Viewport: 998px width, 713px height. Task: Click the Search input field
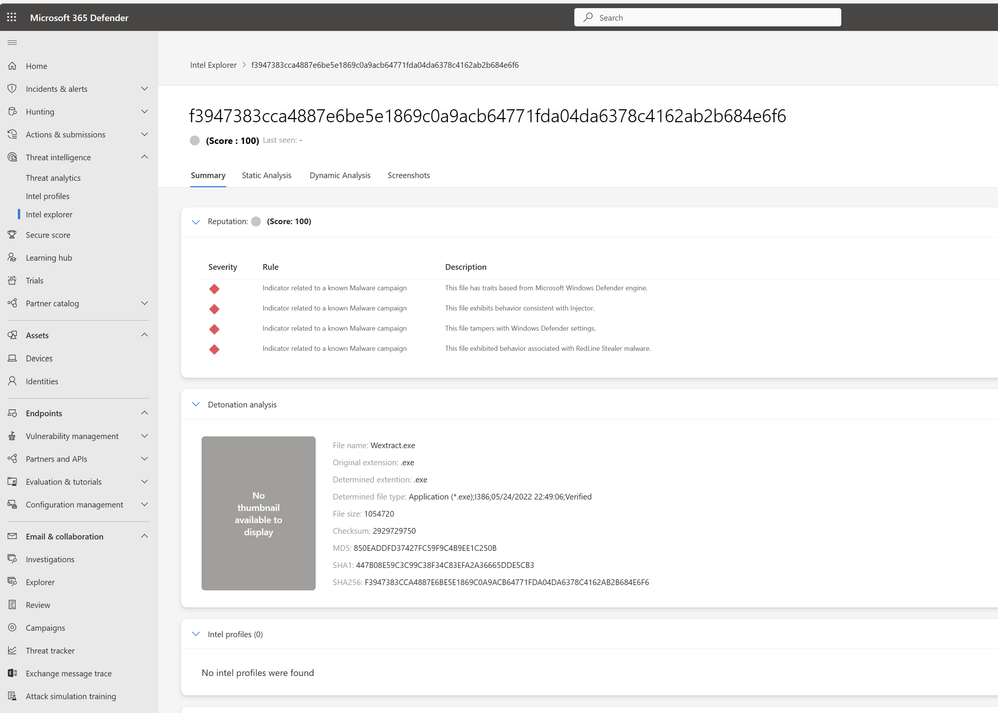coord(707,17)
